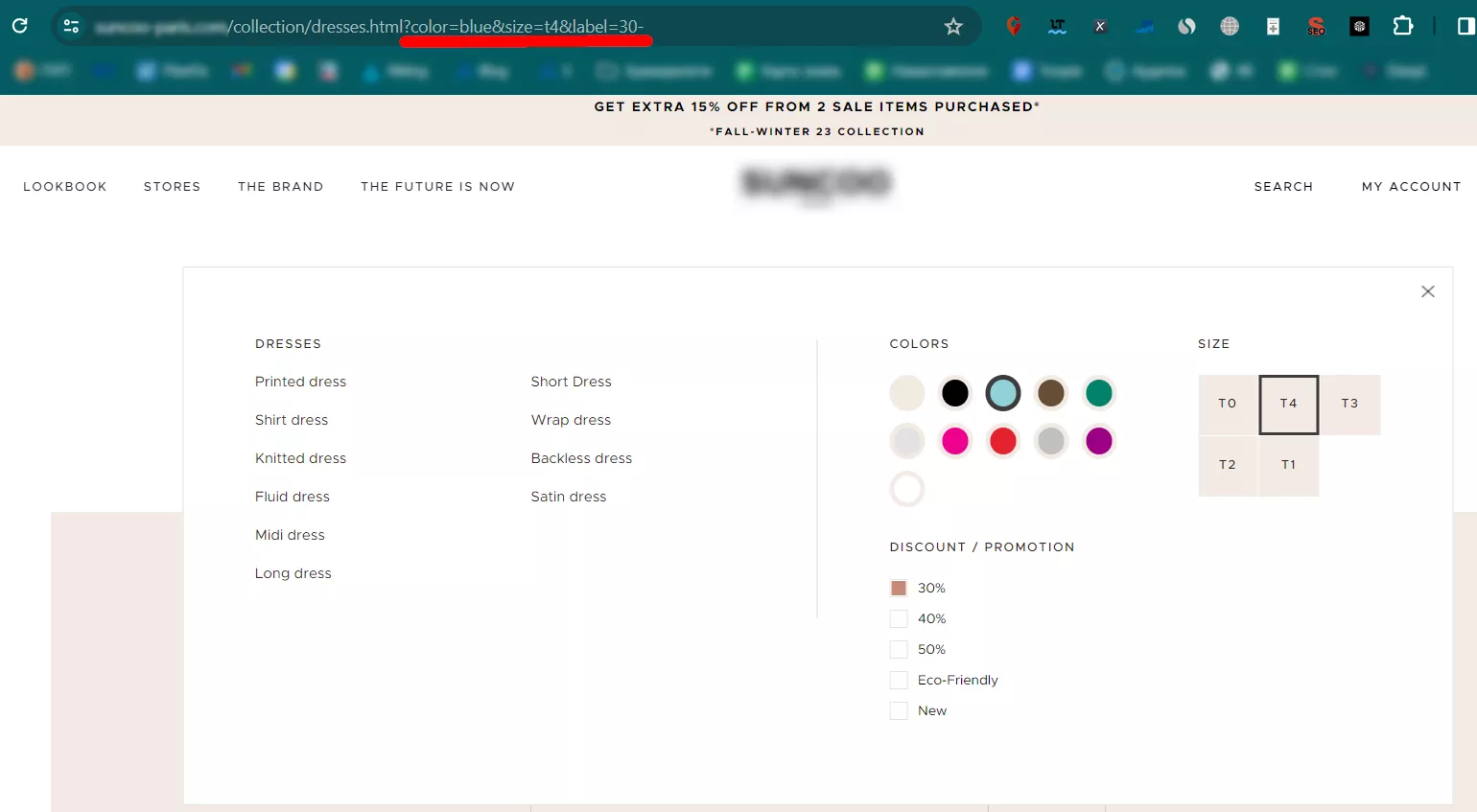Close the filter panel with the X
Image resolution: width=1477 pixels, height=812 pixels.
point(1428,291)
